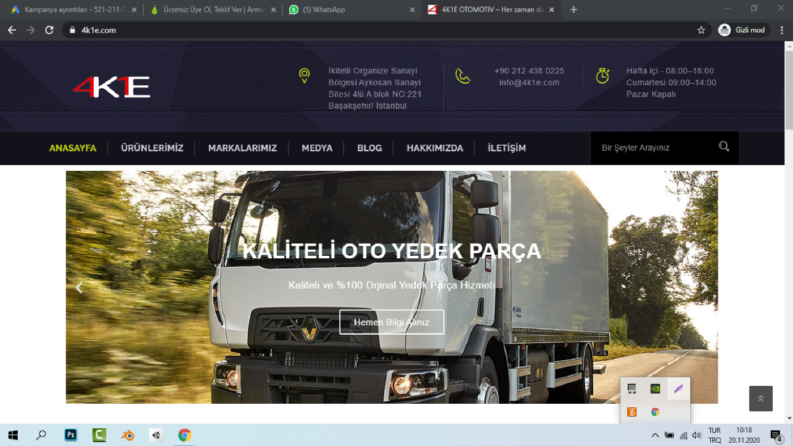Click the scroll-to-top double chevron button
The width and height of the screenshot is (793, 446).
click(761, 398)
